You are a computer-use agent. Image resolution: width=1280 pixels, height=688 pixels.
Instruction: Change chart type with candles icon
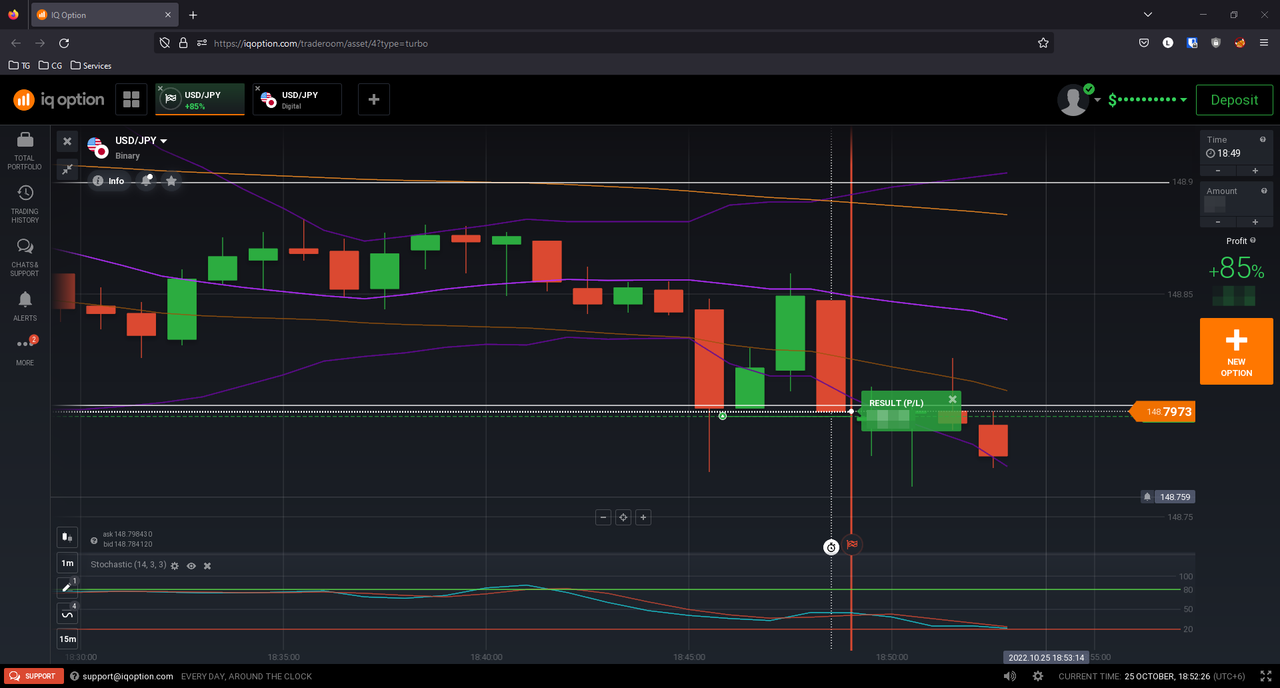click(67, 537)
